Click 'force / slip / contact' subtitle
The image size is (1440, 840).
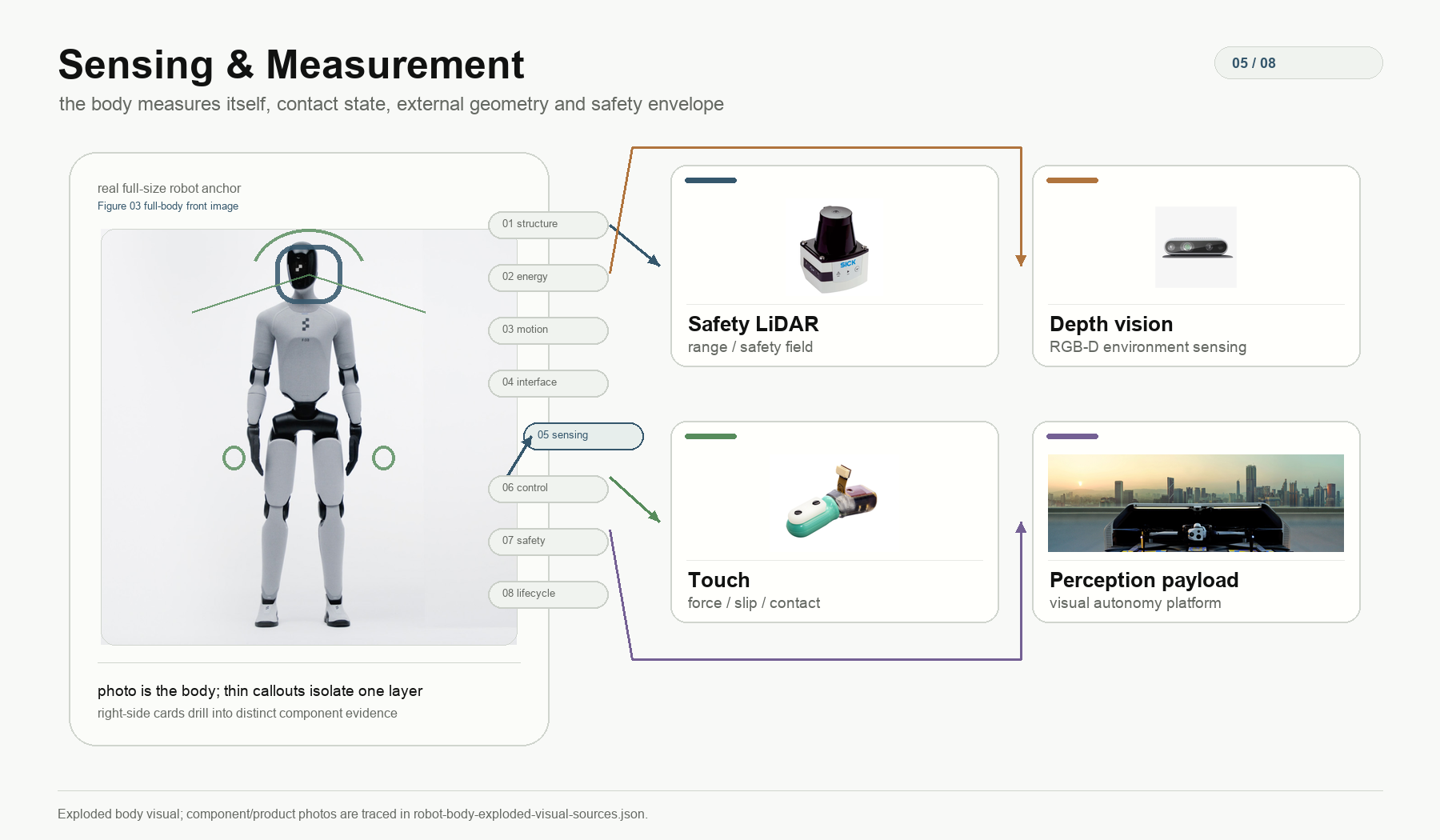coord(754,603)
